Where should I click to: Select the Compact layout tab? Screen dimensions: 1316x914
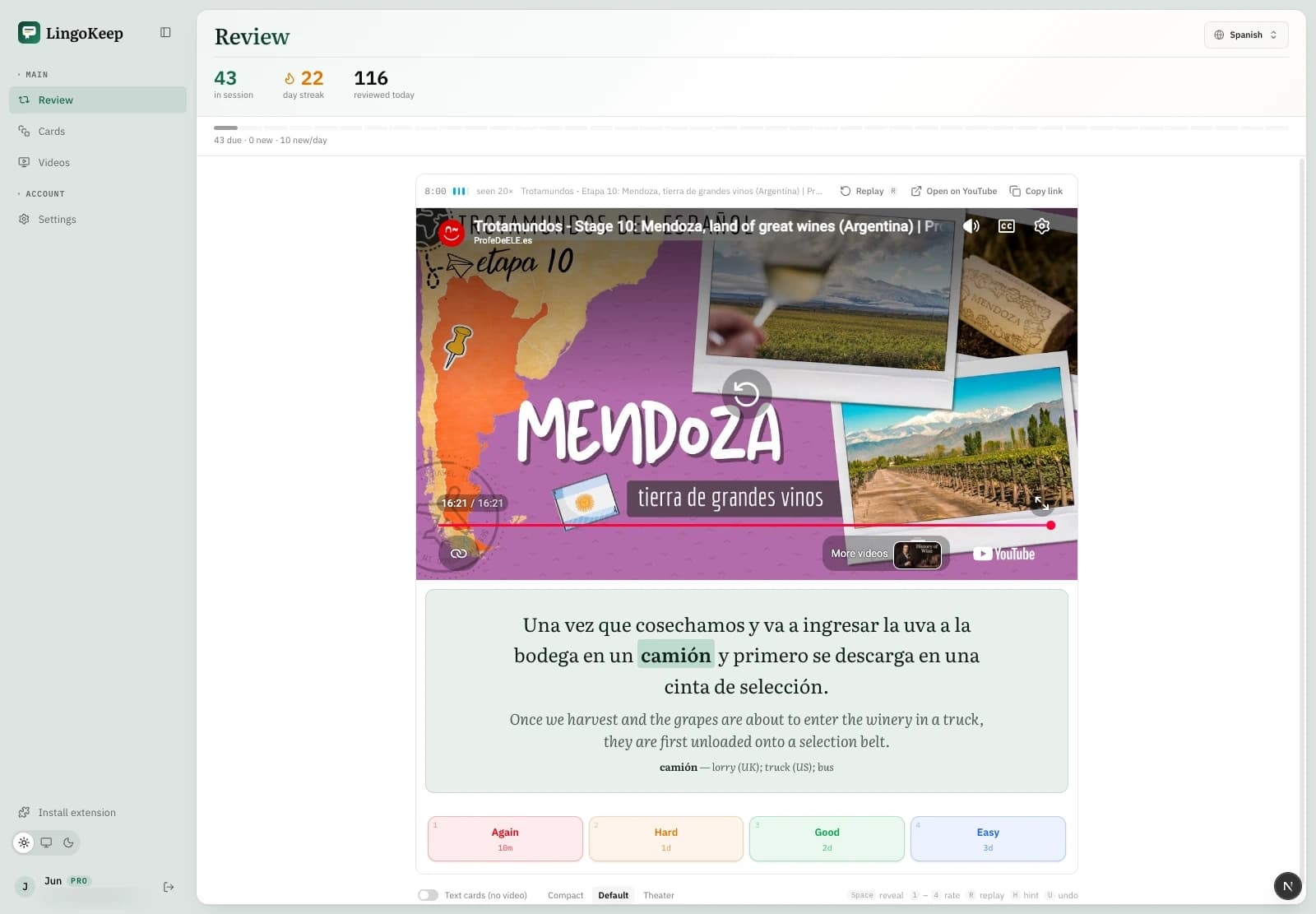tap(566, 895)
